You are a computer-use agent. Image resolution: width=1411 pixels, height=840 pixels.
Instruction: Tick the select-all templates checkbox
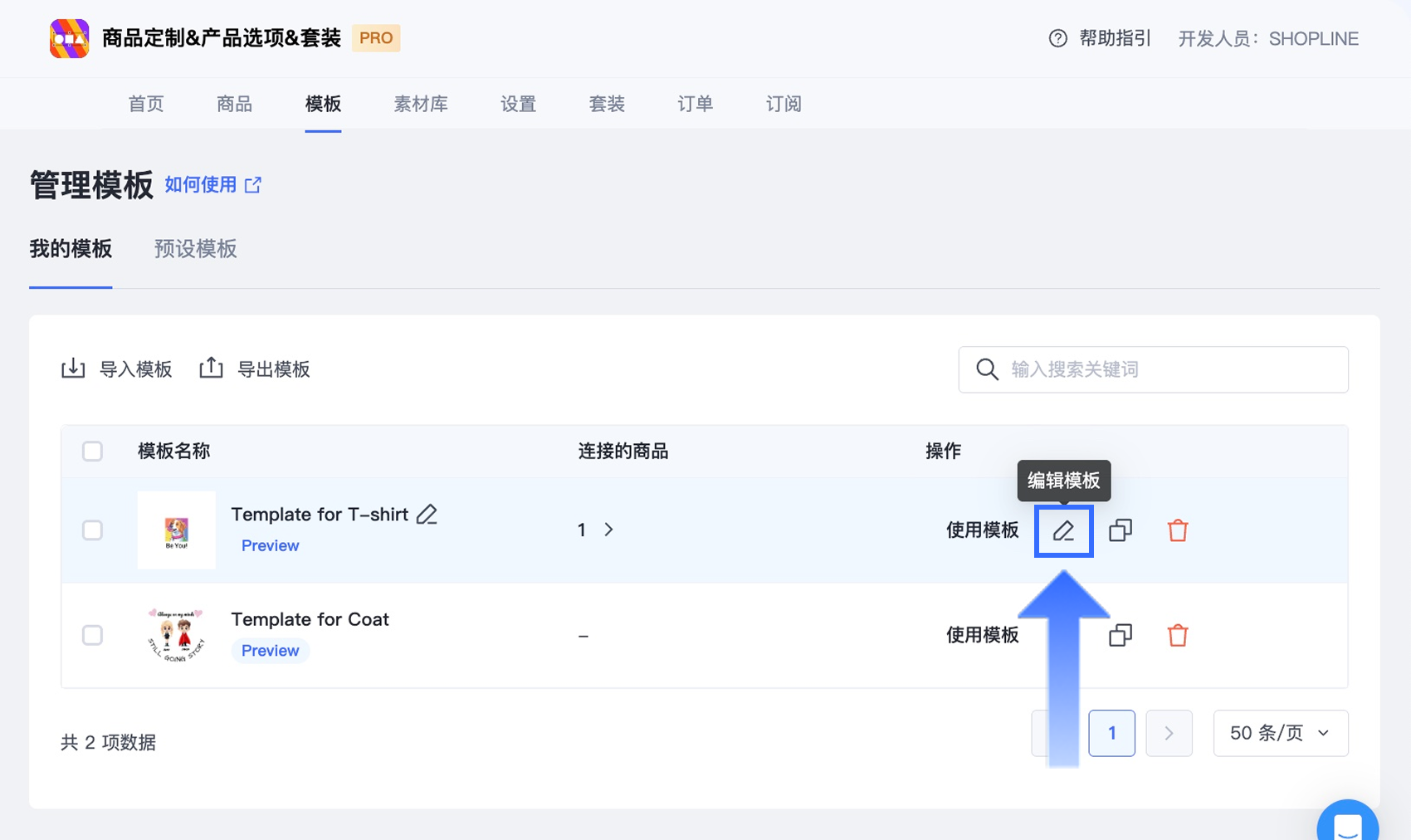pos(92,452)
